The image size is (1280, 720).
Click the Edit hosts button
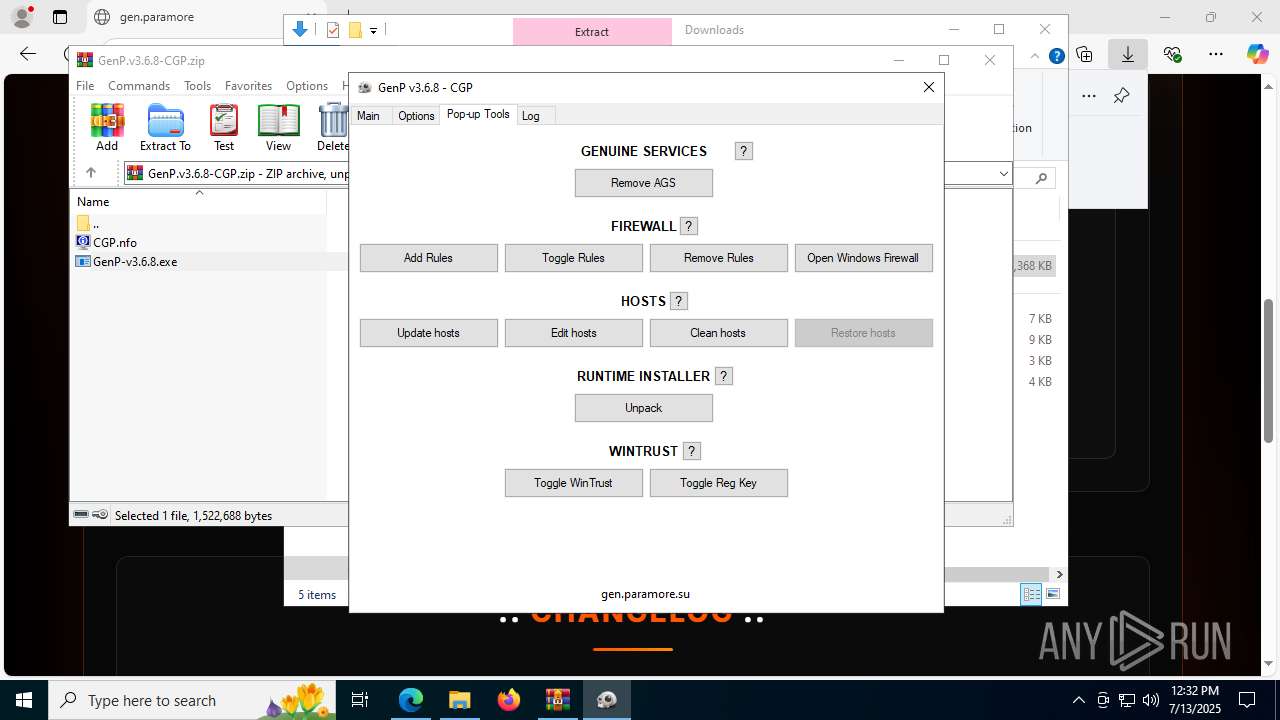coord(574,333)
